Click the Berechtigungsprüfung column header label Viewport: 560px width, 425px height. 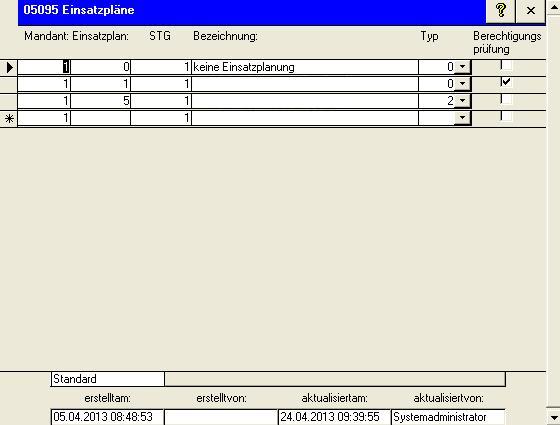507,42
